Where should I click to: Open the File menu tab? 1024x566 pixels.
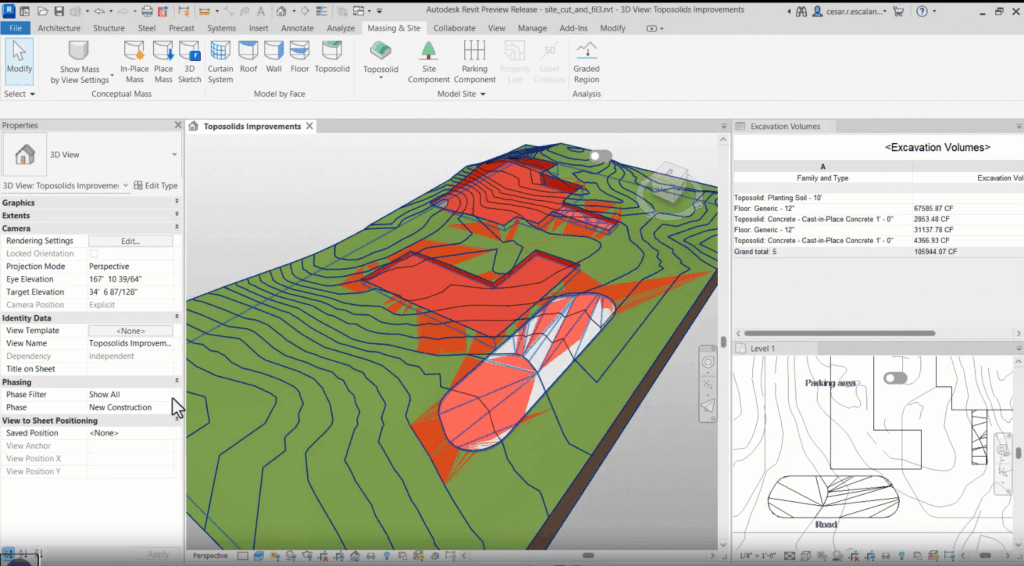point(15,28)
